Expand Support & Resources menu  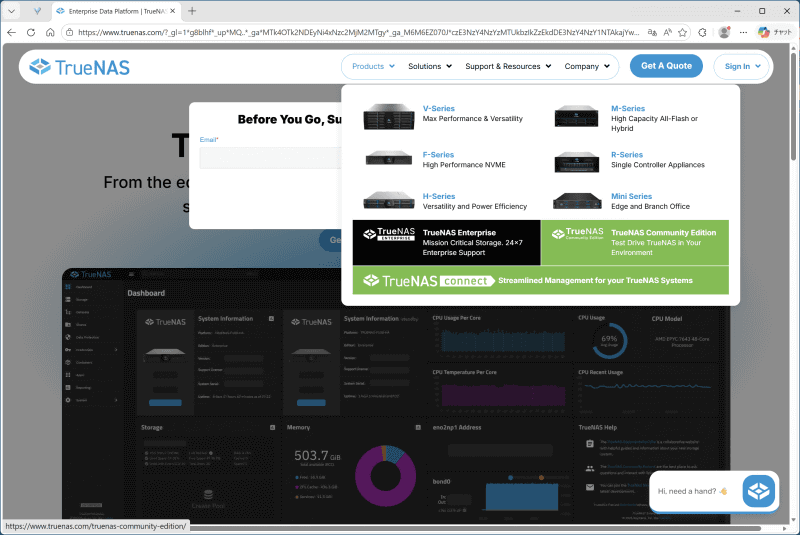click(x=508, y=66)
